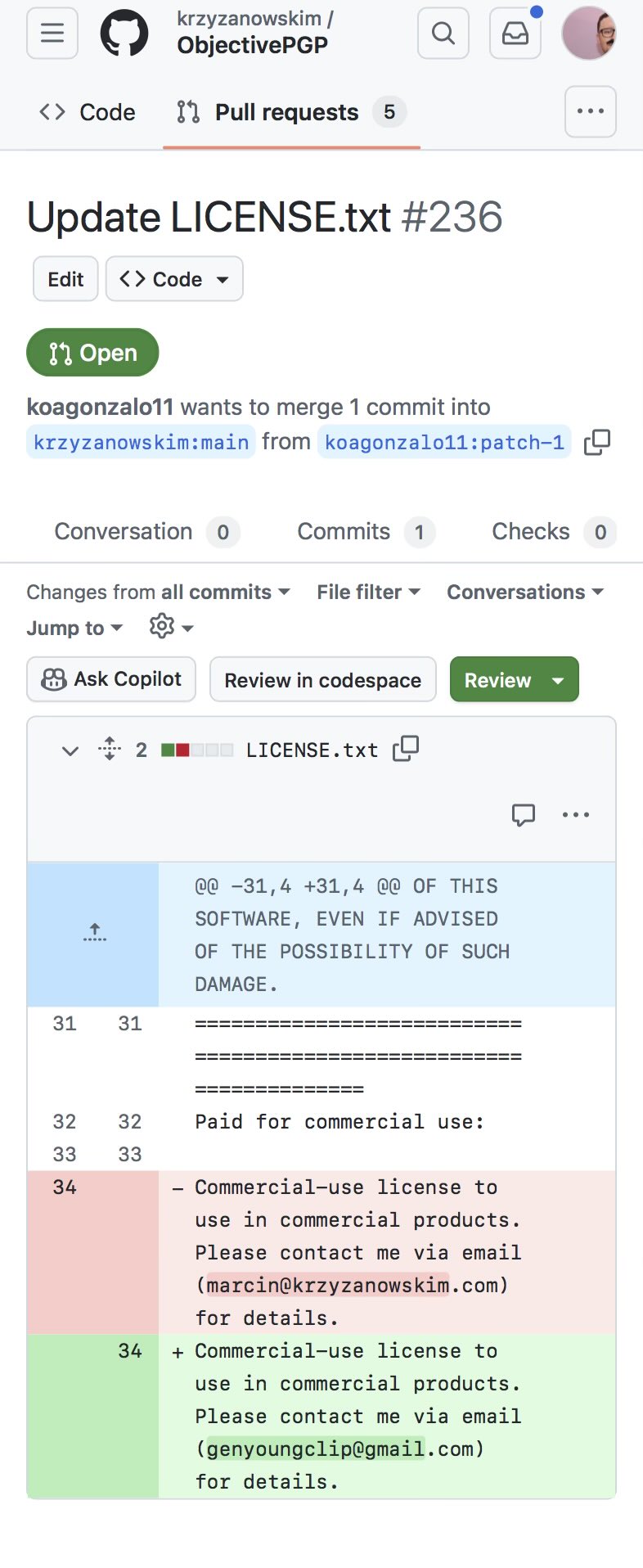Expand the Code dropdown next to Edit

click(174, 279)
